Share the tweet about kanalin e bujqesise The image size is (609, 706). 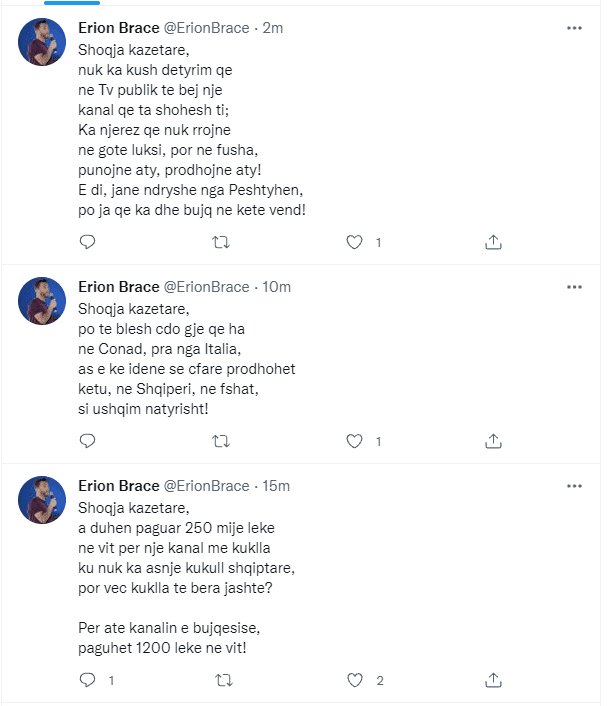492,680
